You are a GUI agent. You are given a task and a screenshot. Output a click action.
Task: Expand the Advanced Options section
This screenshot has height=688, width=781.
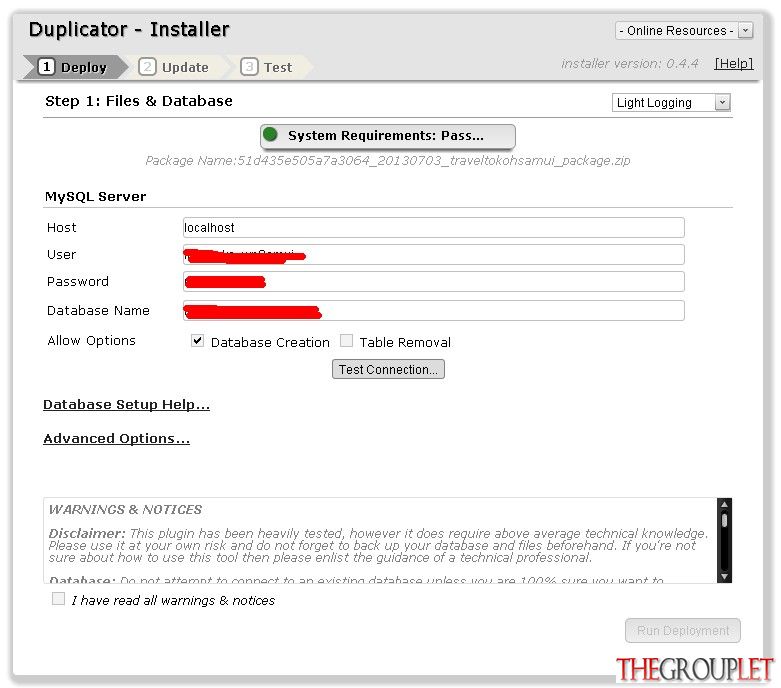(117, 438)
